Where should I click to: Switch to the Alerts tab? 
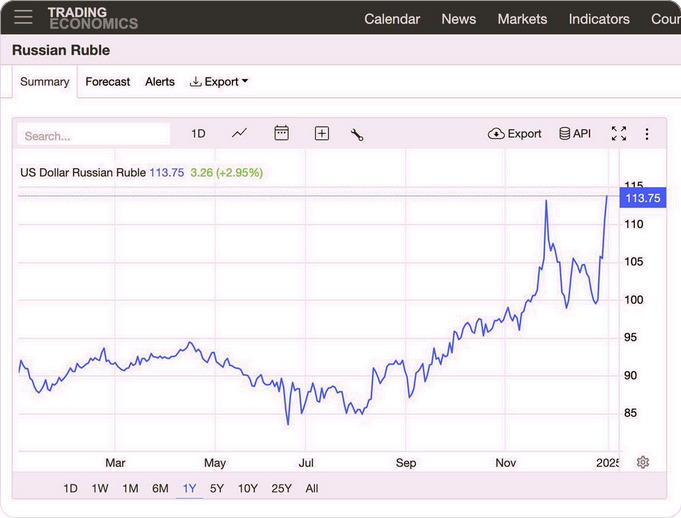[160, 82]
